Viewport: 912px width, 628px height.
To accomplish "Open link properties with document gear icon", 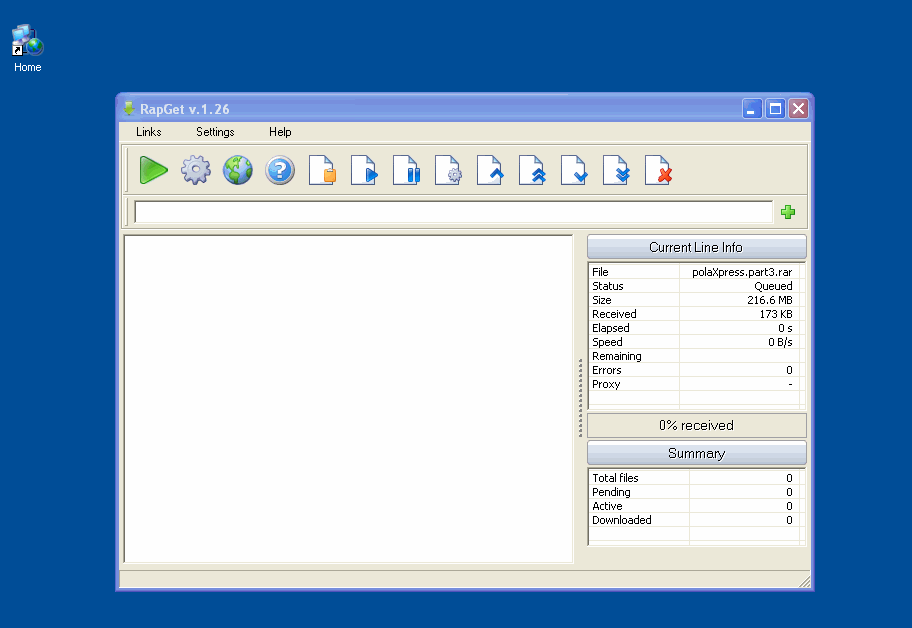I will tap(448, 170).
